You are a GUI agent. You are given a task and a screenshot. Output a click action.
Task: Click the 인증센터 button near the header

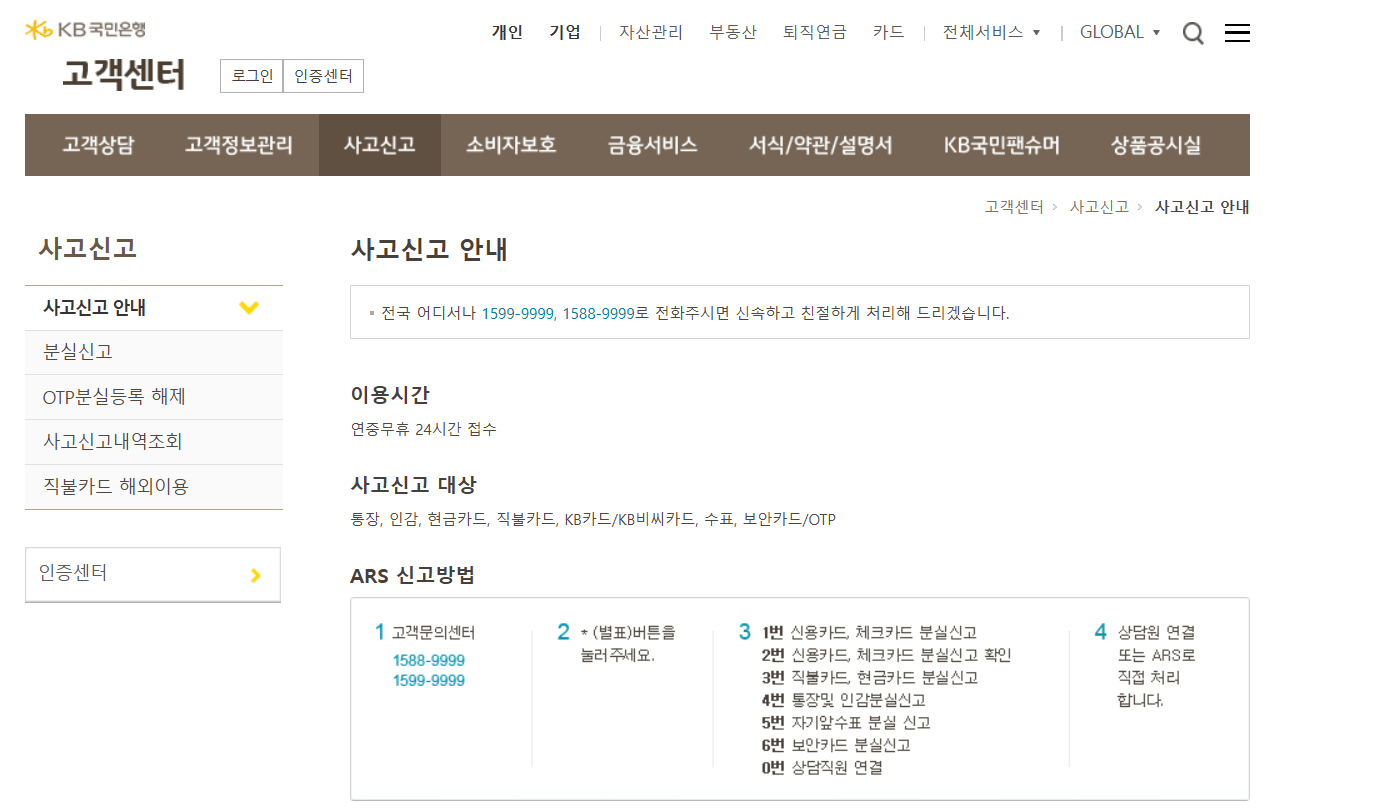(323, 76)
